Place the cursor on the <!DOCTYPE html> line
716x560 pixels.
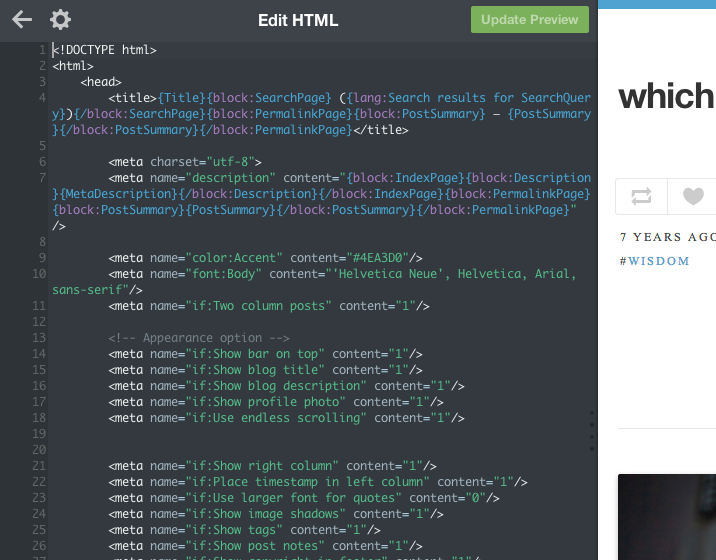[105, 50]
